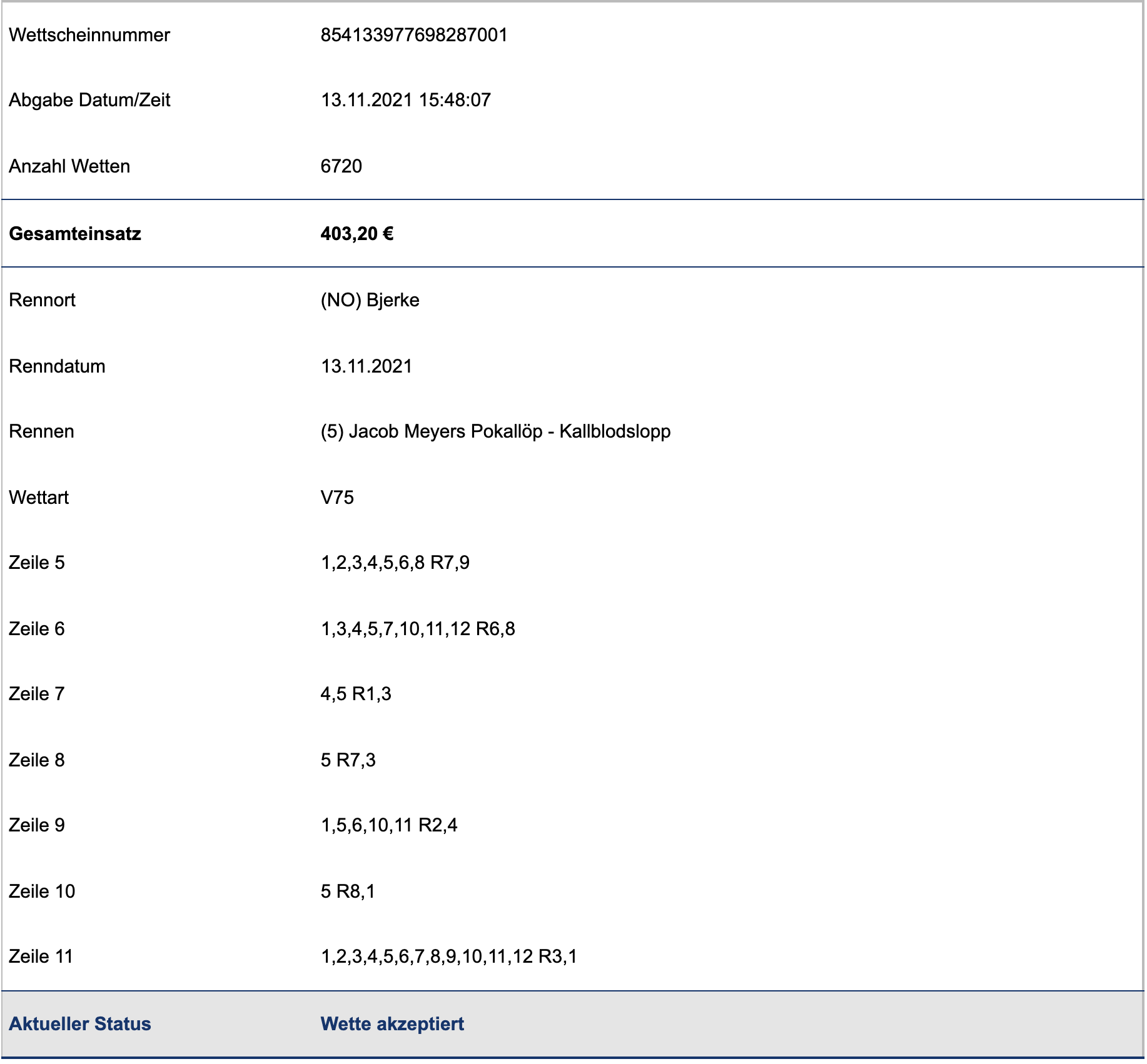
Task: Click the Abgabe Datum/Zeit label
Action: click(89, 100)
